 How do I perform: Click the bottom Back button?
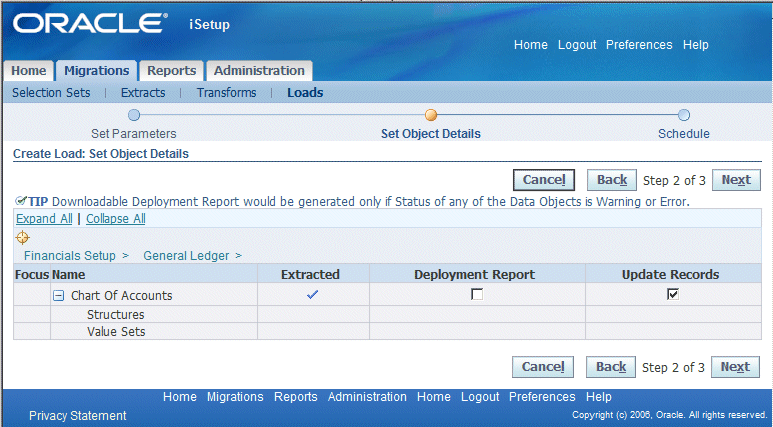point(611,367)
